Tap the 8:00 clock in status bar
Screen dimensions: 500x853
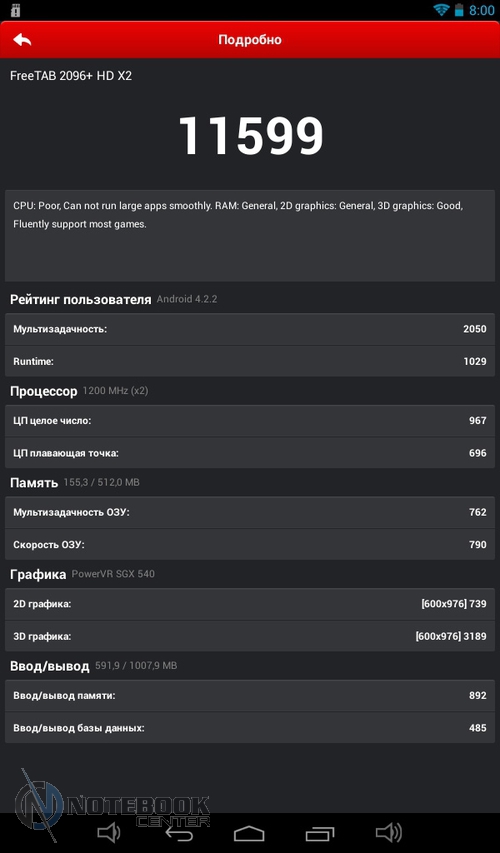click(x=482, y=10)
